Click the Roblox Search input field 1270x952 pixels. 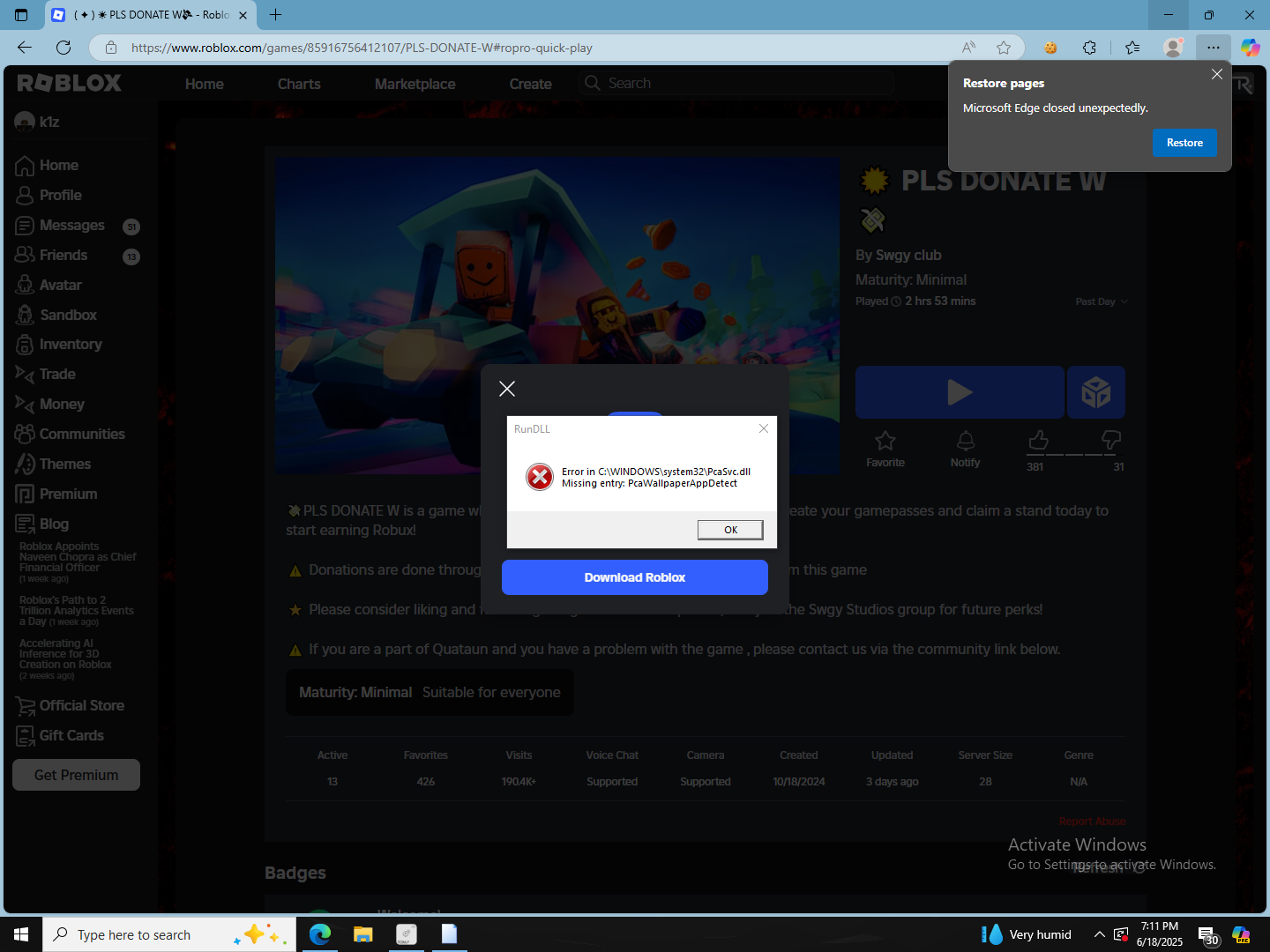pos(737,83)
